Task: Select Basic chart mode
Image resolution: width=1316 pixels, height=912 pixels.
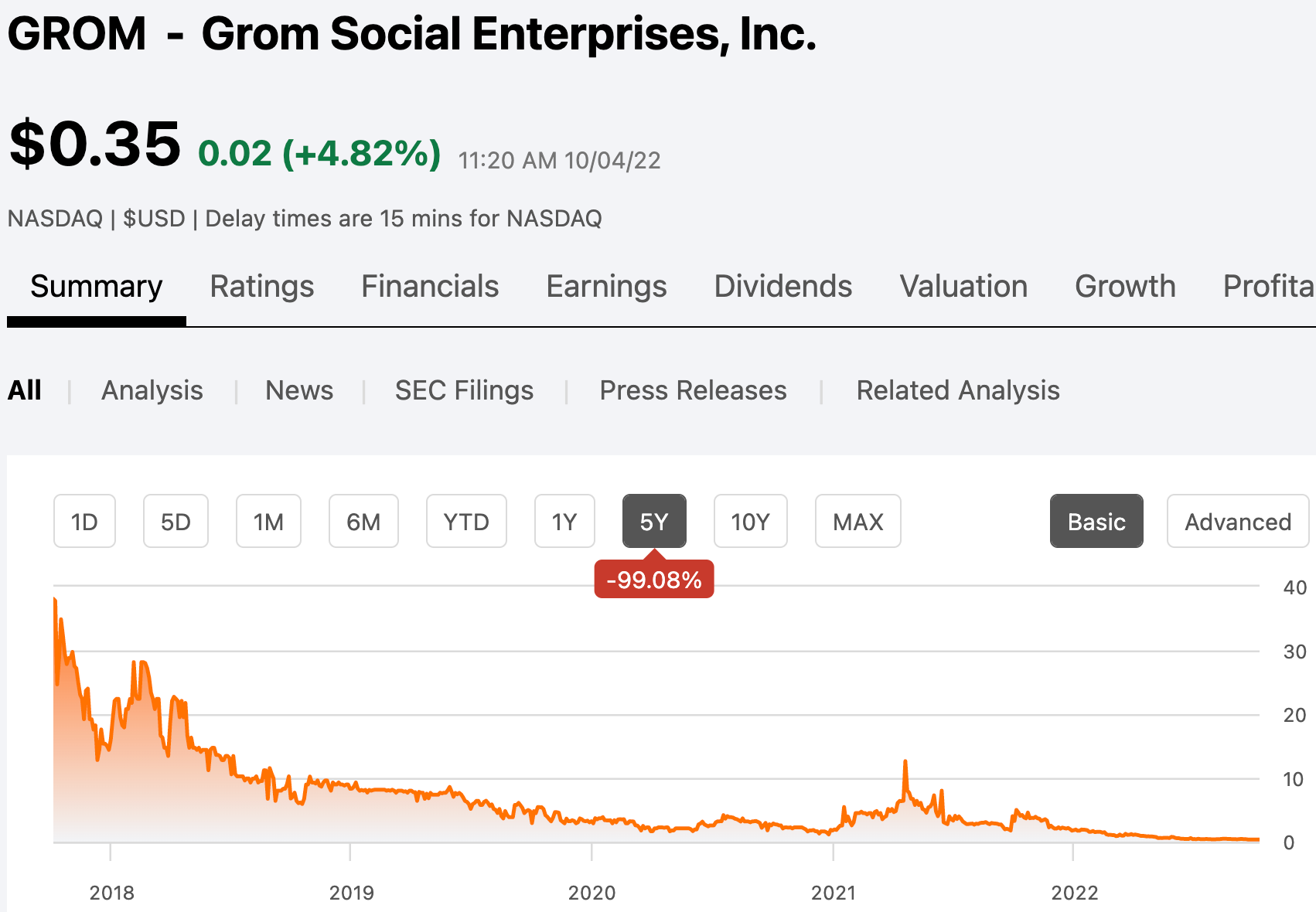Action: (x=1096, y=522)
